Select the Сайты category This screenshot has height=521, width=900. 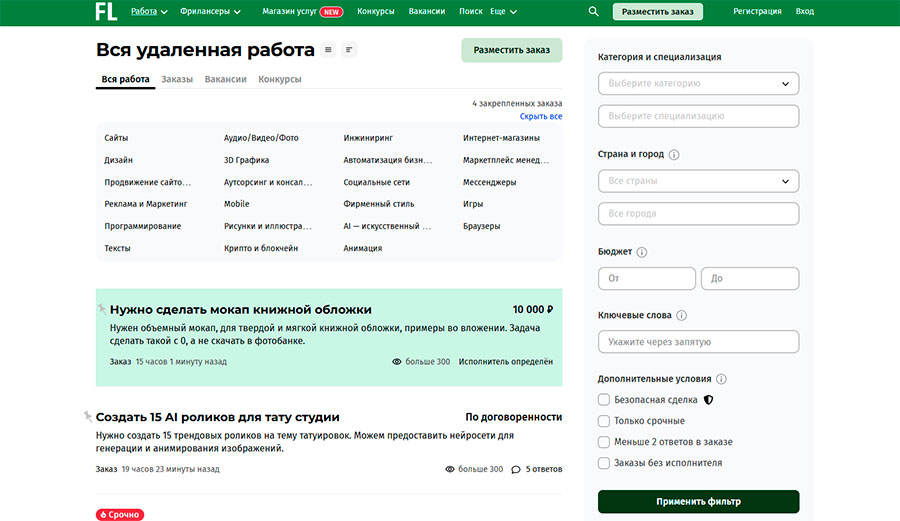tap(116, 138)
